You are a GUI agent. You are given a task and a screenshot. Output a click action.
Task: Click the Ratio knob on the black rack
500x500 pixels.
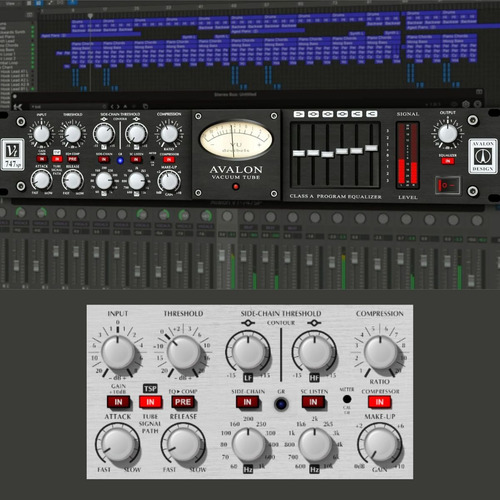click(x=169, y=134)
